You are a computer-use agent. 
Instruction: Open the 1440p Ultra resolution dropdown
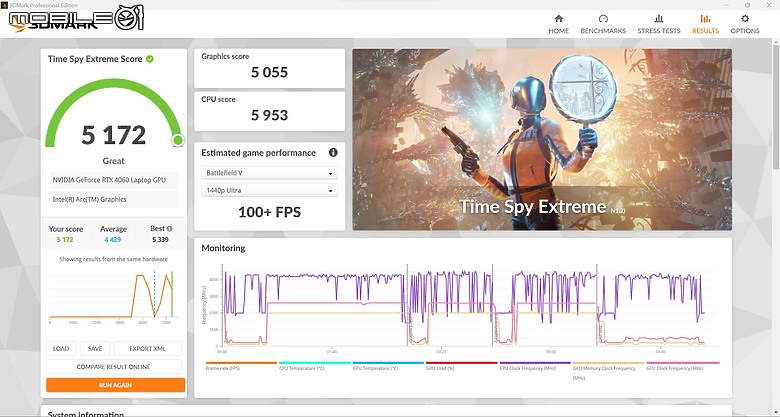point(269,191)
